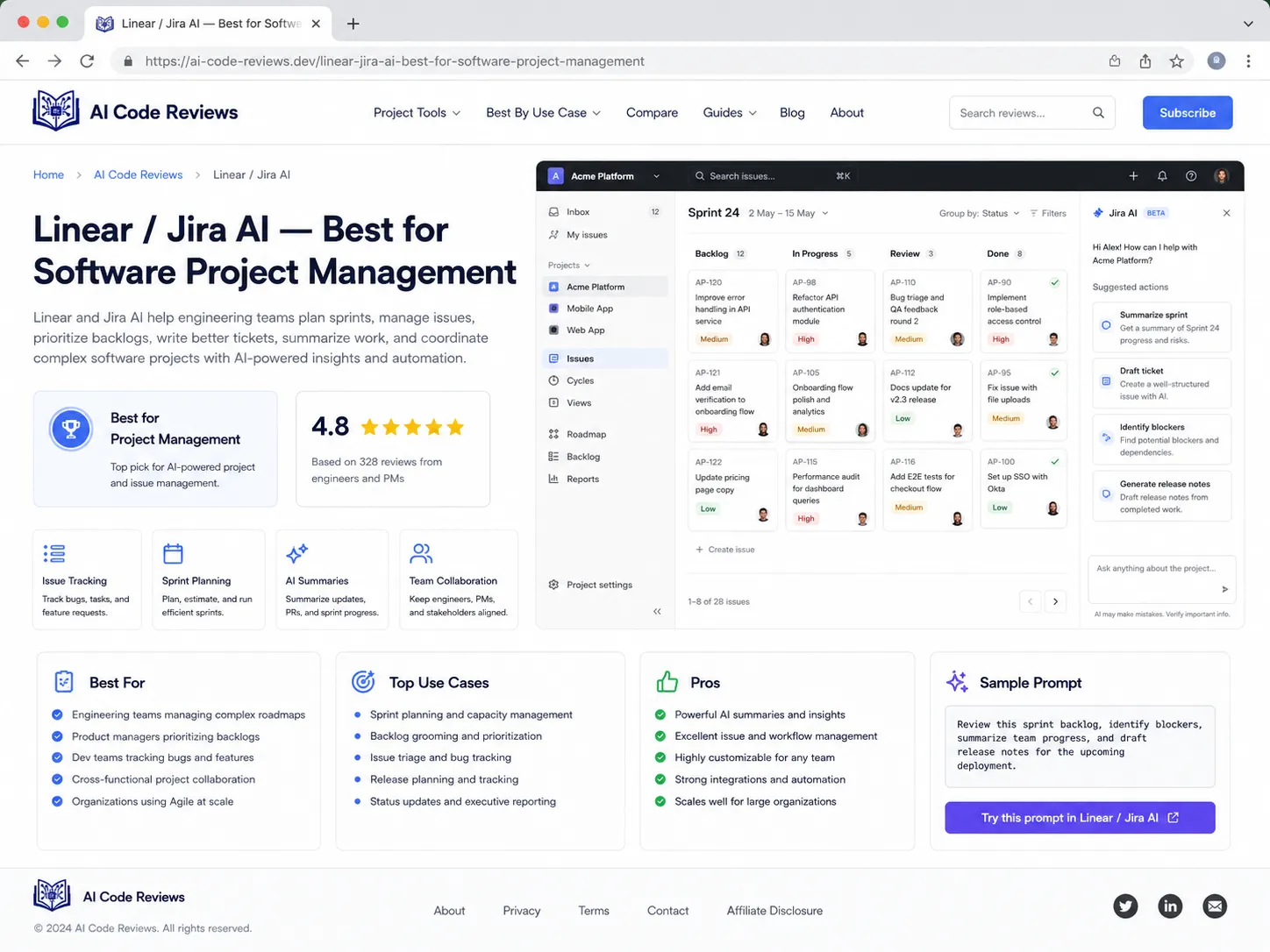Click the five-star rating display
Image resolution: width=1270 pixels, height=952 pixels.
(x=412, y=427)
